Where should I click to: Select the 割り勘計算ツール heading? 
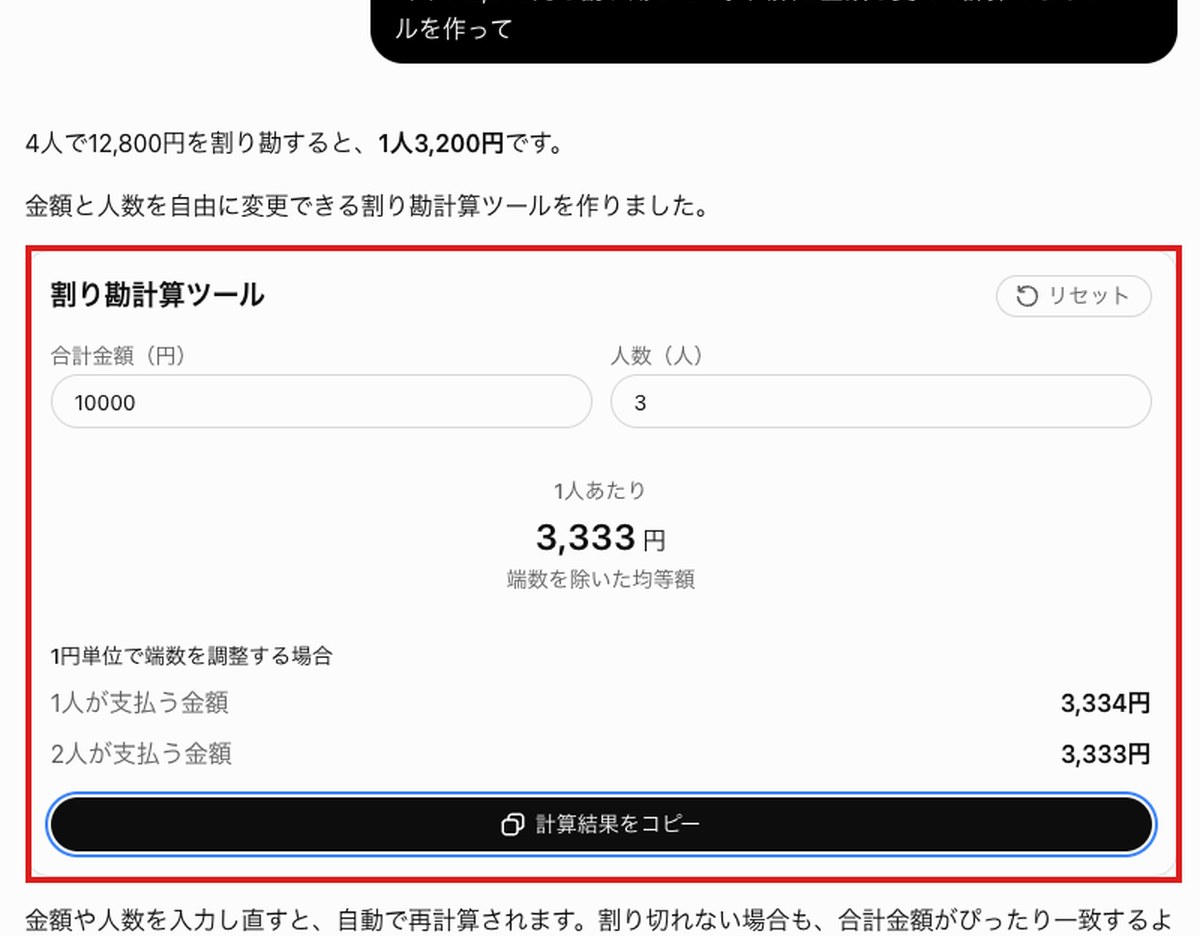157,295
